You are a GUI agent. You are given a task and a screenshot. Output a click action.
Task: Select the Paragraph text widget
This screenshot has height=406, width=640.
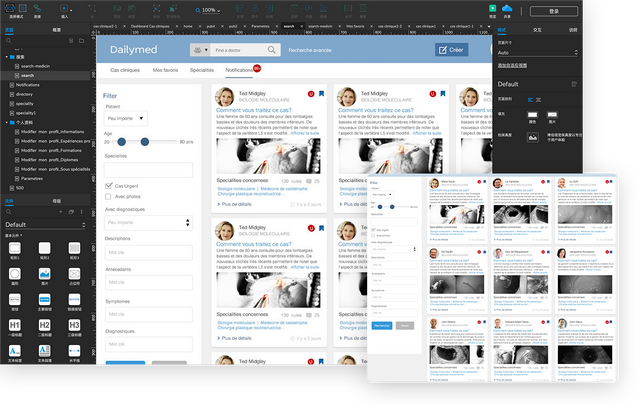(44, 351)
